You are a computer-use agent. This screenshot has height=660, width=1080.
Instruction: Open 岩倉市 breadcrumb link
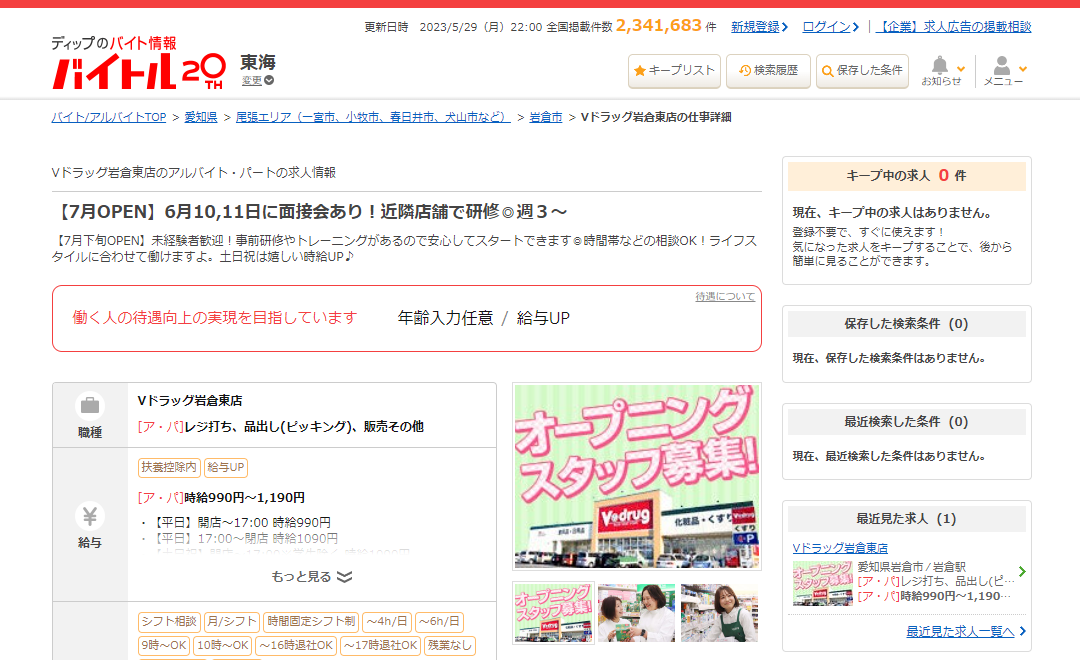click(546, 117)
